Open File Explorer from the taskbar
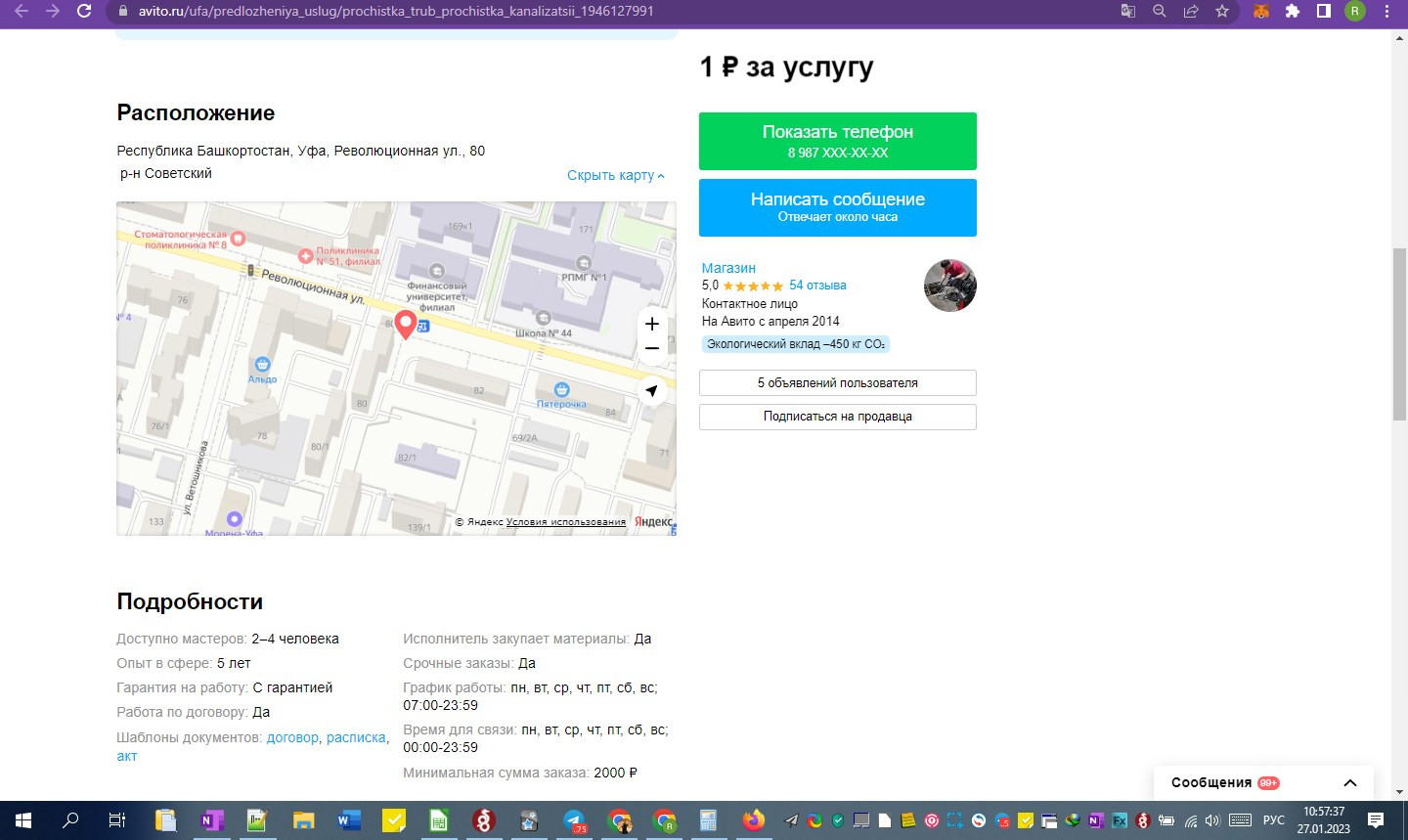Screen dimensions: 1408x840 pos(303,820)
